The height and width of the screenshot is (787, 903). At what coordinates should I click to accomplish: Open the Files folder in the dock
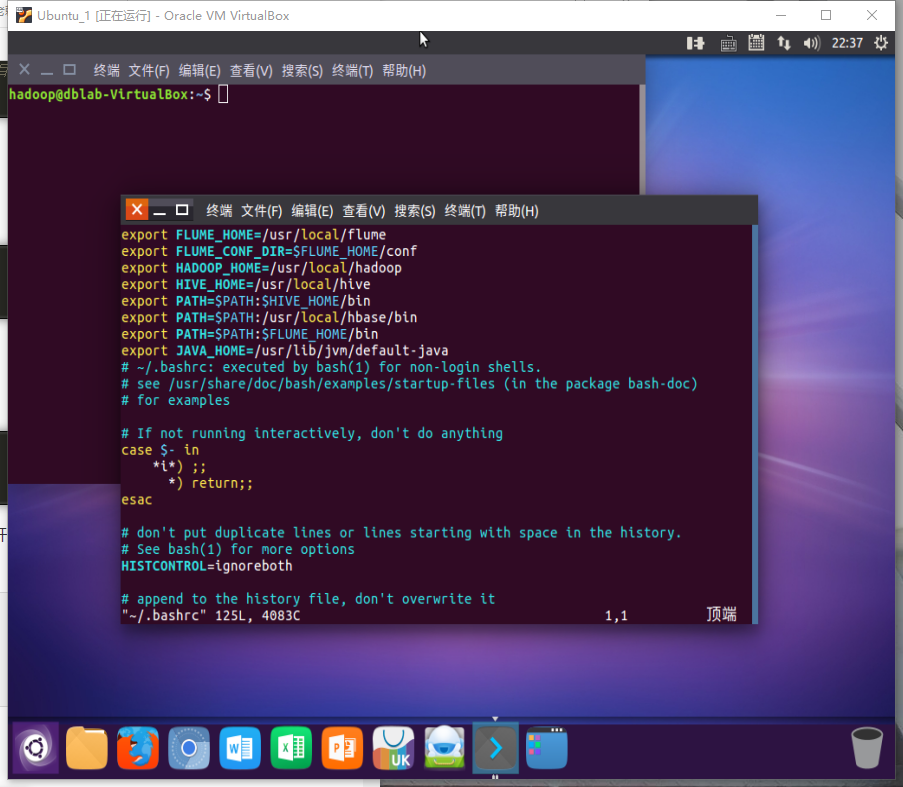click(x=86, y=747)
